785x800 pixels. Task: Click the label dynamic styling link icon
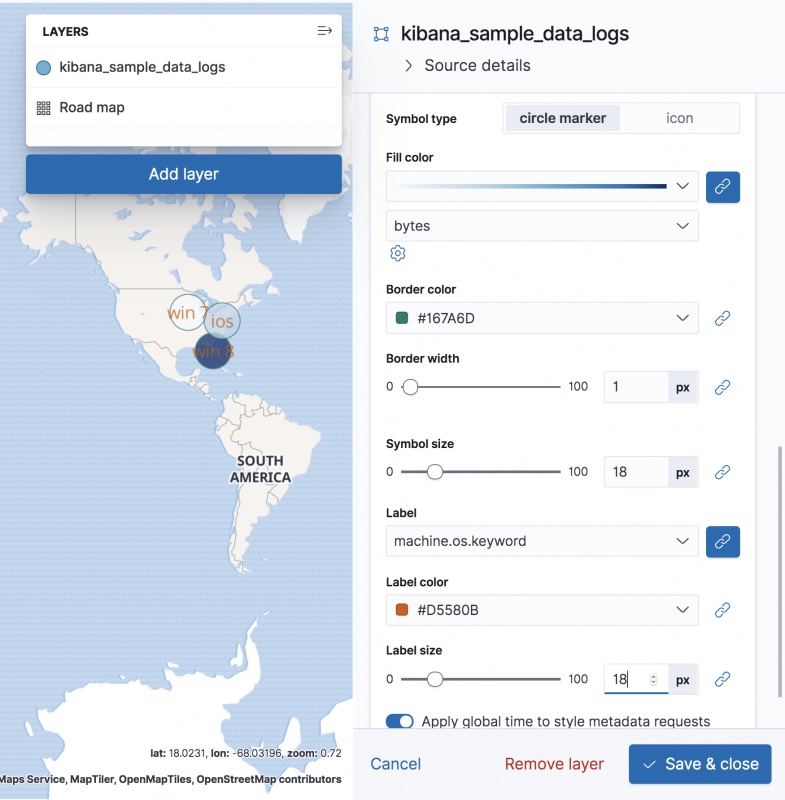[722, 541]
